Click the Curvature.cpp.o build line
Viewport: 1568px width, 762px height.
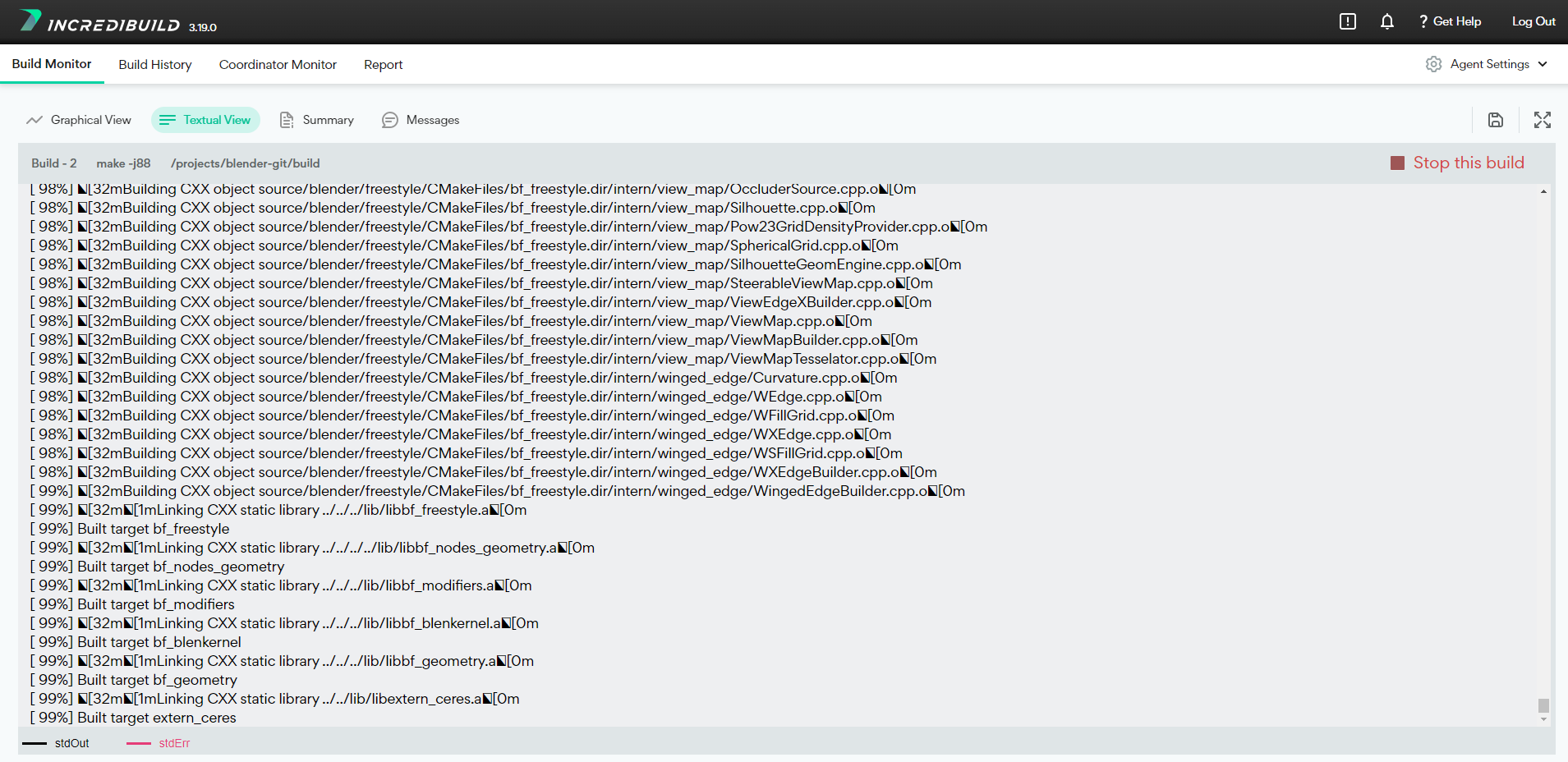[x=463, y=378]
